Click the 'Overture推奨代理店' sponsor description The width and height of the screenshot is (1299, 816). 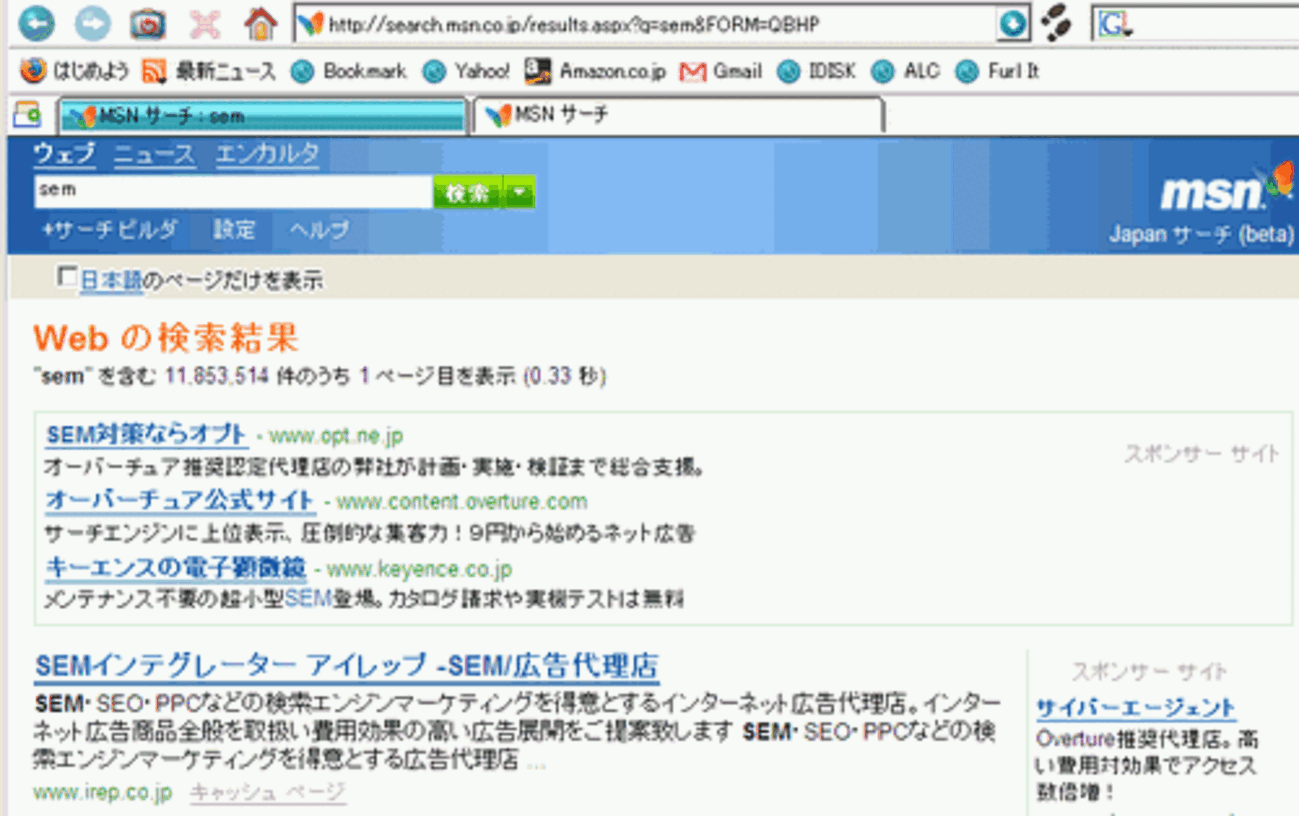(x=1147, y=767)
